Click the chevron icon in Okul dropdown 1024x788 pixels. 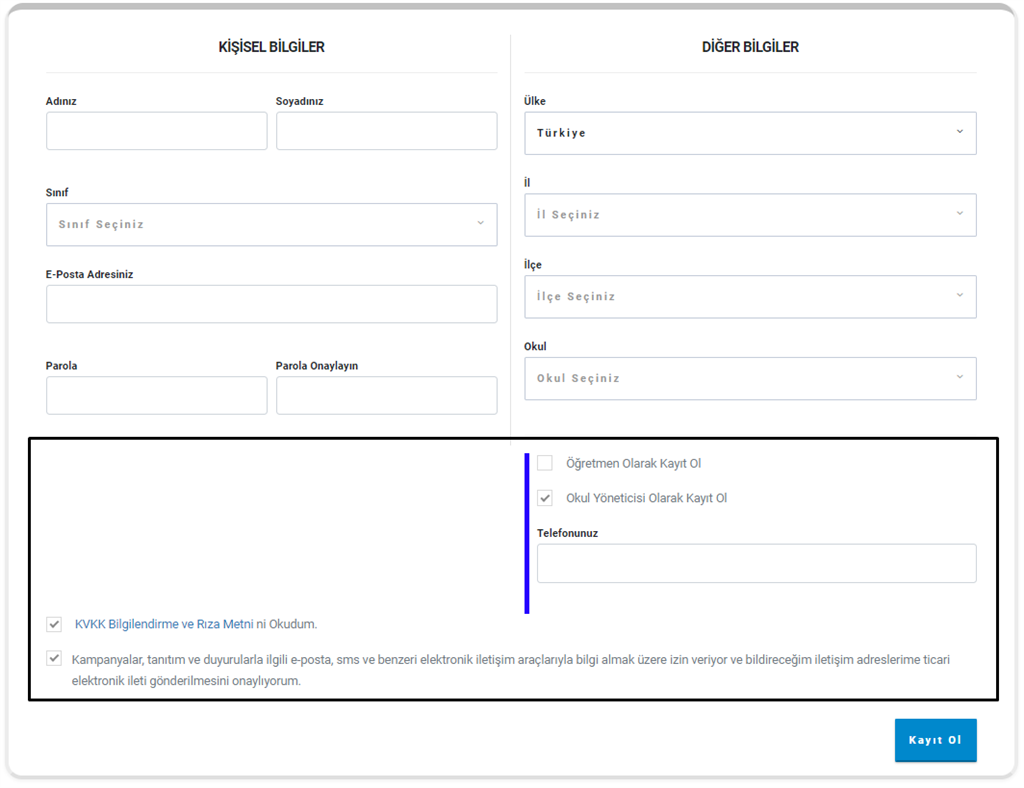click(959, 378)
